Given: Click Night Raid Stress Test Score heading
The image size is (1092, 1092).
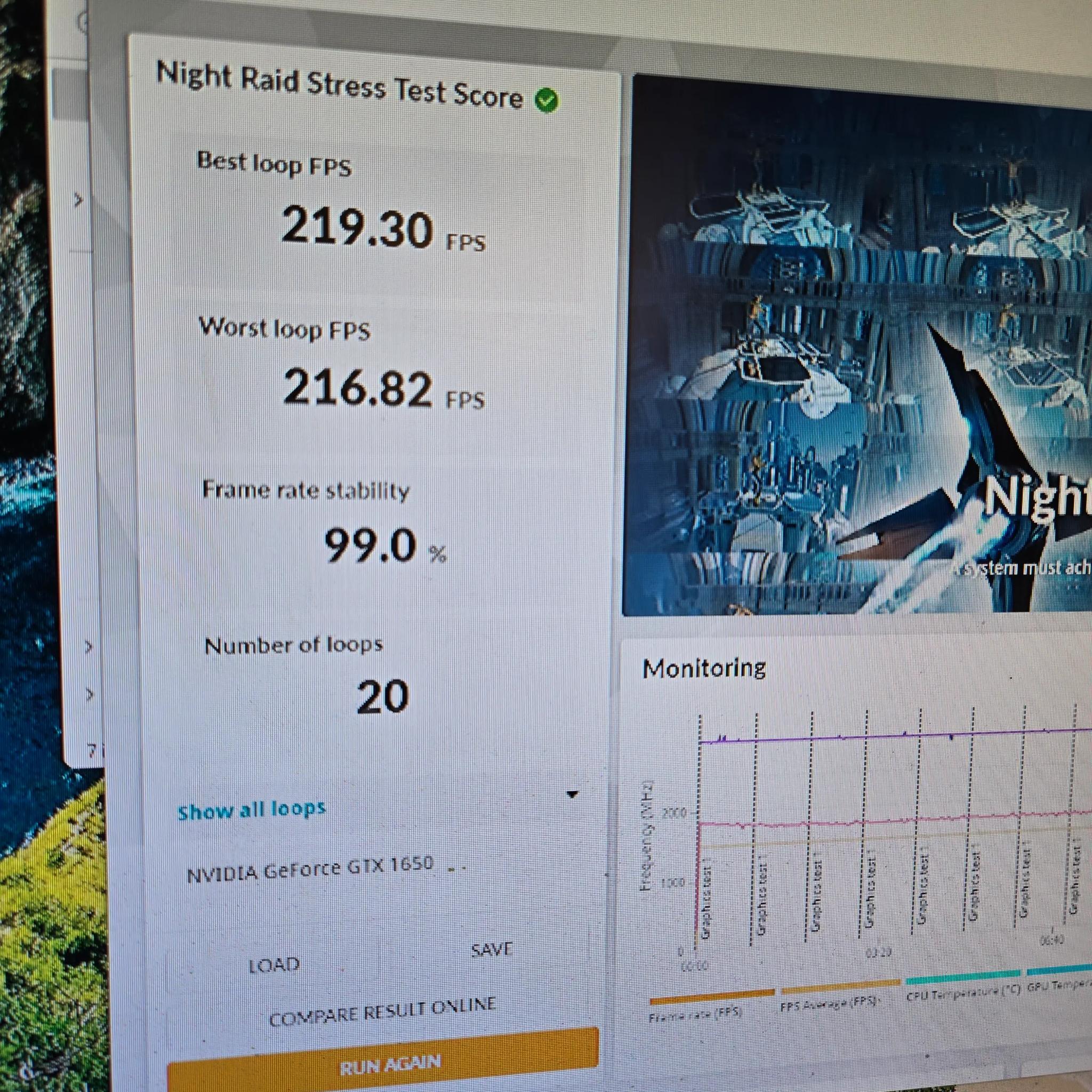Looking at the screenshot, I should tap(340, 86).
